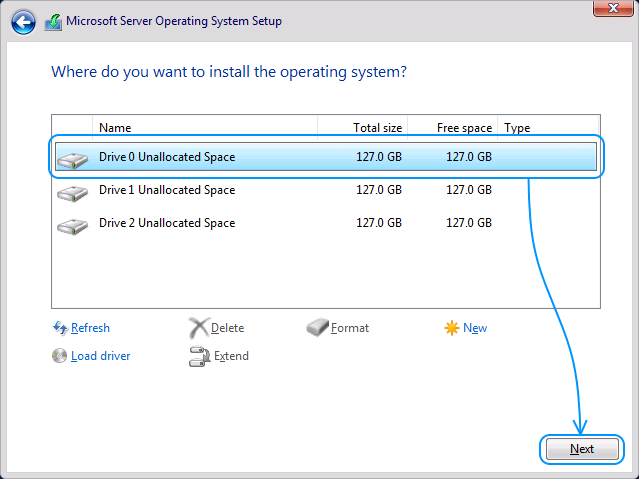Select Drive 2 Unallocated Space row
The height and width of the screenshot is (479, 639).
coord(326,223)
